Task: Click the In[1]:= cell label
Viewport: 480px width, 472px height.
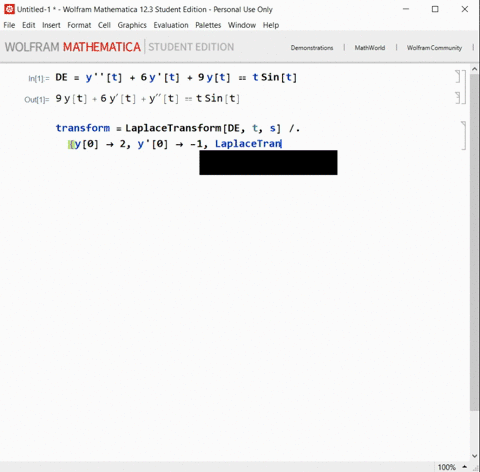Action: coord(39,79)
